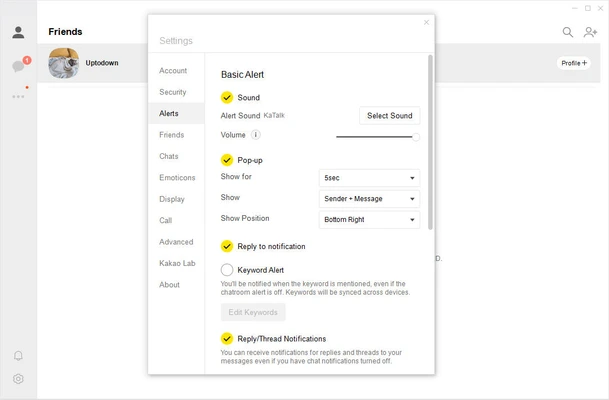
Task: Uncheck the Sound checkbox
Action: [227, 97]
